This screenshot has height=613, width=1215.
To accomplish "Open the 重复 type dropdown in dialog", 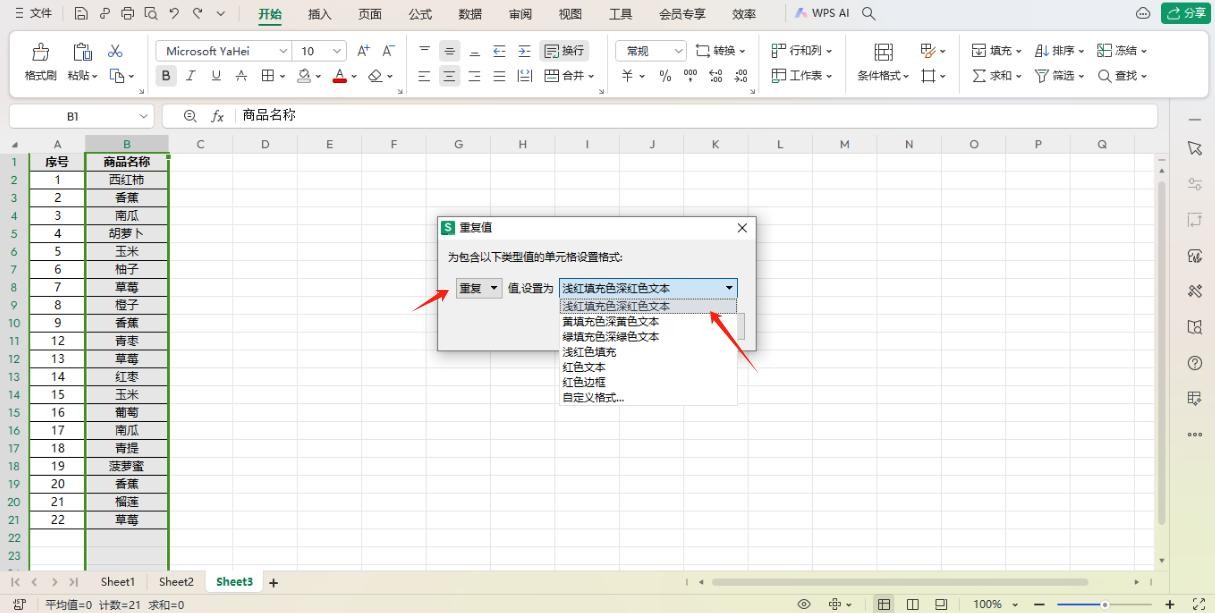I will [x=479, y=288].
